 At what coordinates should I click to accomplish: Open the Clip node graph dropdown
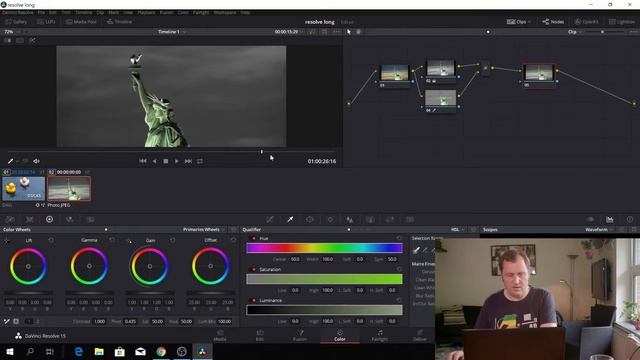574,32
